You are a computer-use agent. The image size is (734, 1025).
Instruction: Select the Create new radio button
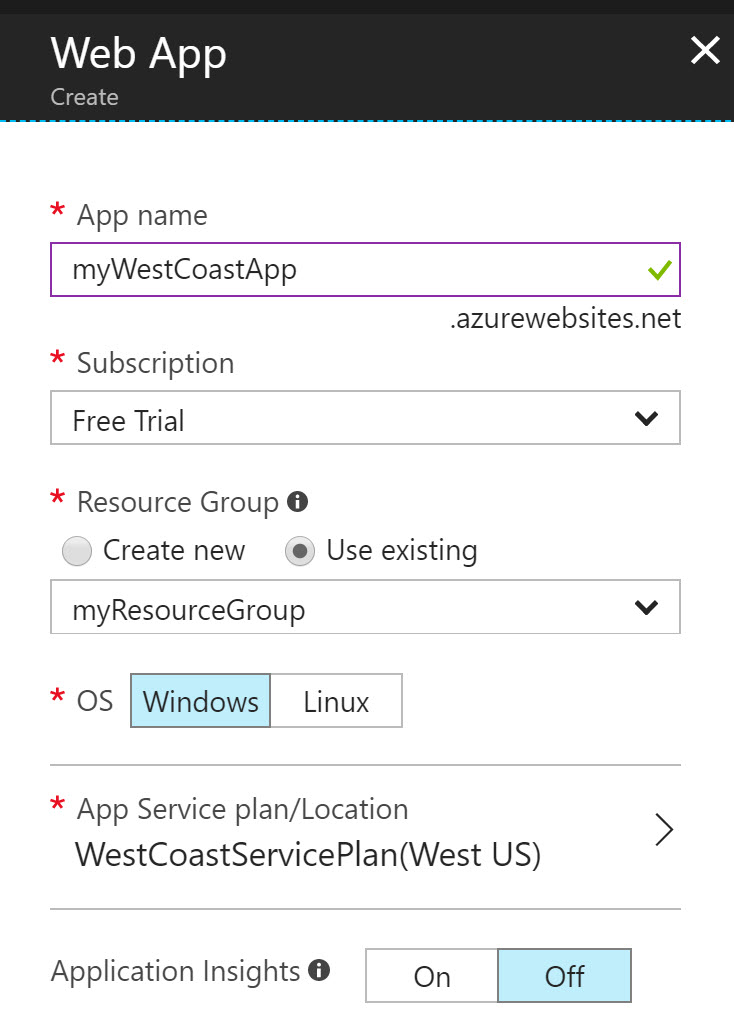77,550
